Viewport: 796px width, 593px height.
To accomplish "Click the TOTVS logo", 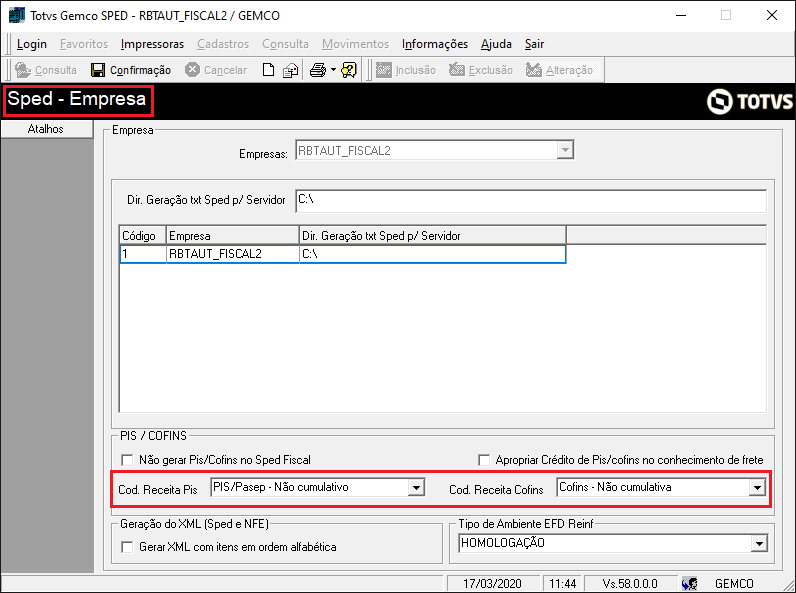I will coord(749,102).
